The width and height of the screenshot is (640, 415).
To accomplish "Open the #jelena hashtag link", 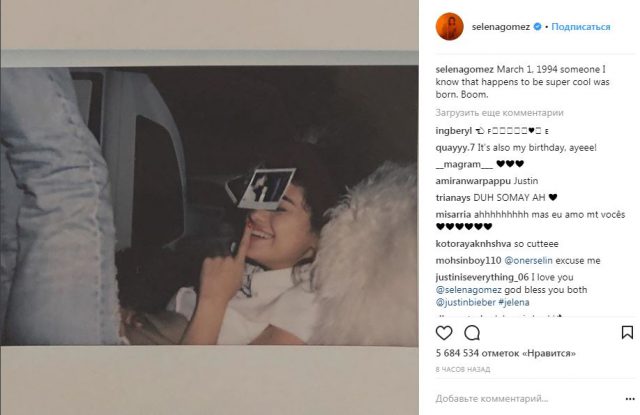I will point(514,302).
